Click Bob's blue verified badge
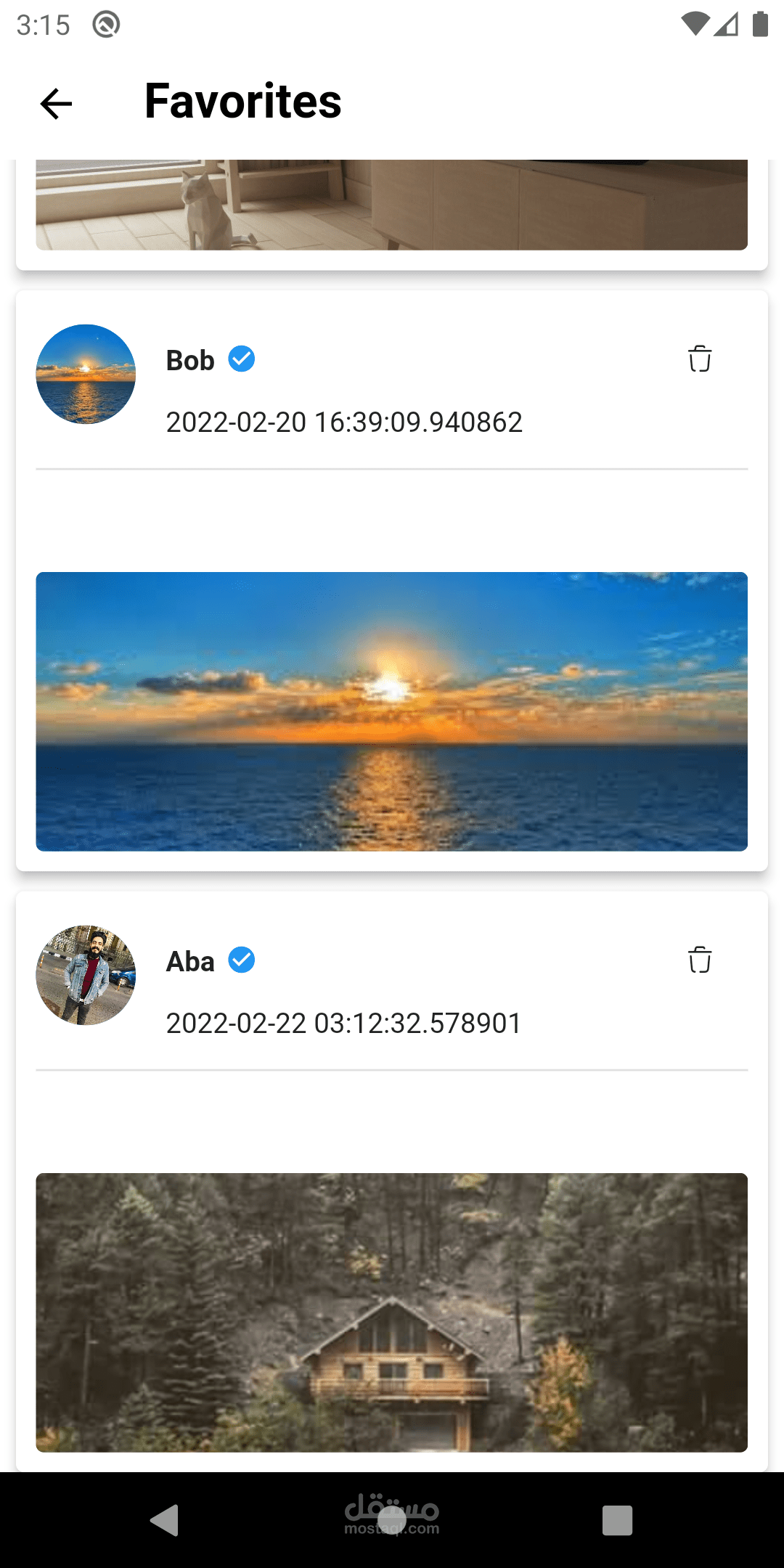 point(242,359)
